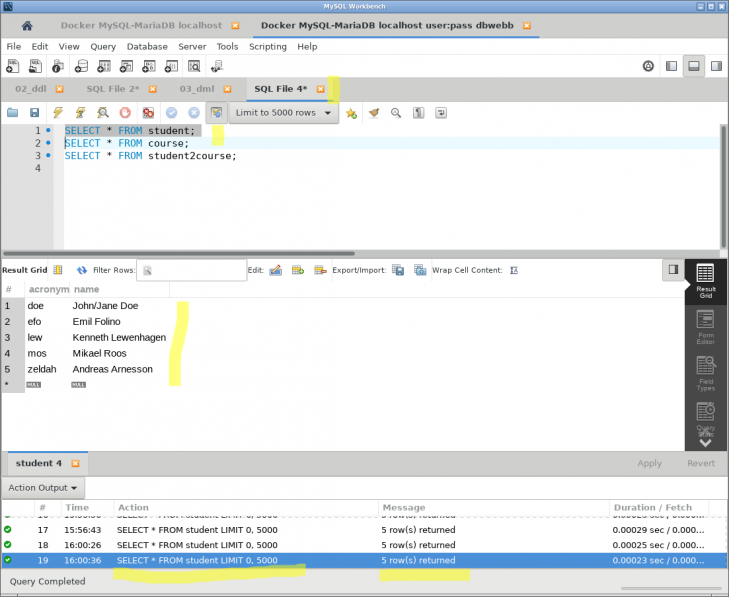Open the Query menu
The height and width of the screenshot is (597, 729).
tap(103, 46)
